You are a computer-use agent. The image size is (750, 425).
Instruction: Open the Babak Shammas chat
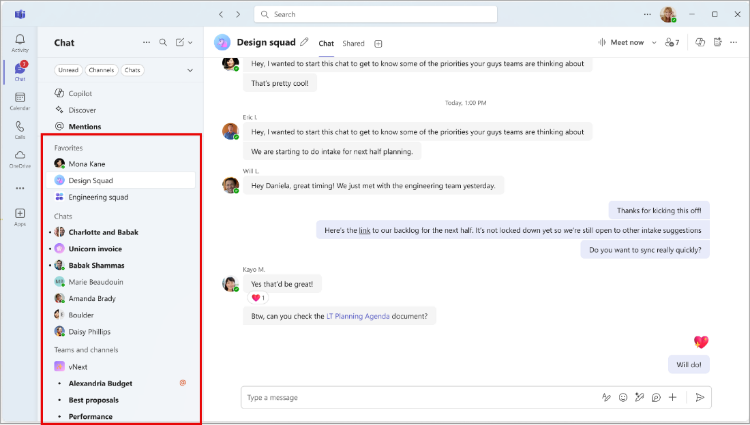coord(121,265)
